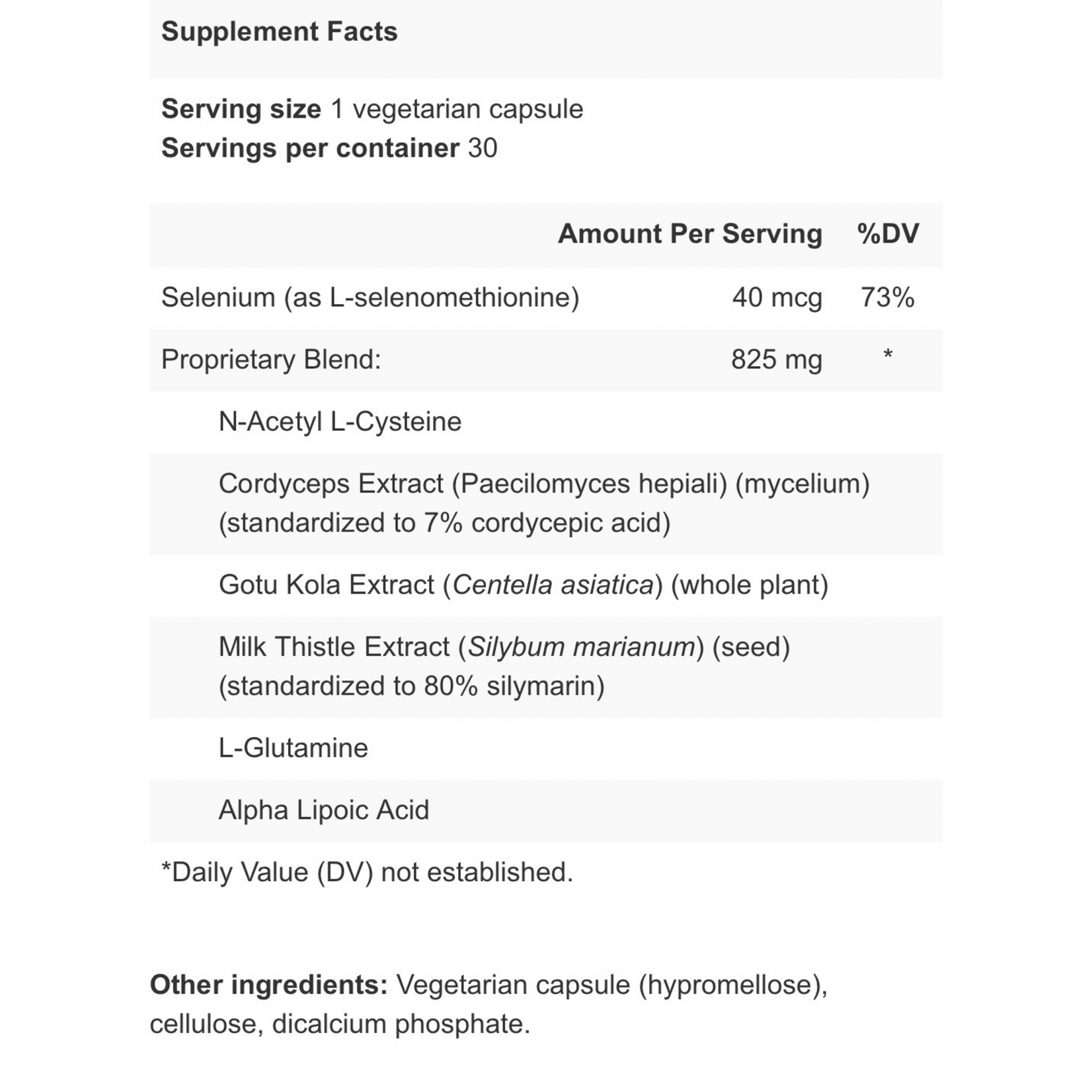Select the N-Acetyl L-Cysteine entry
Screen dimensions: 1092x1092
point(340,422)
